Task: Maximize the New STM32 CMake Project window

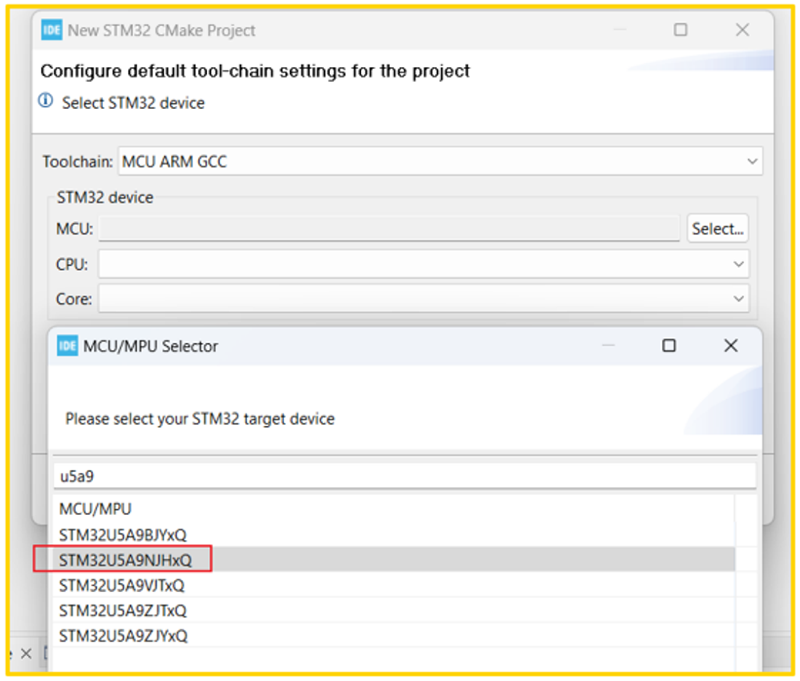Action: [681, 30]
